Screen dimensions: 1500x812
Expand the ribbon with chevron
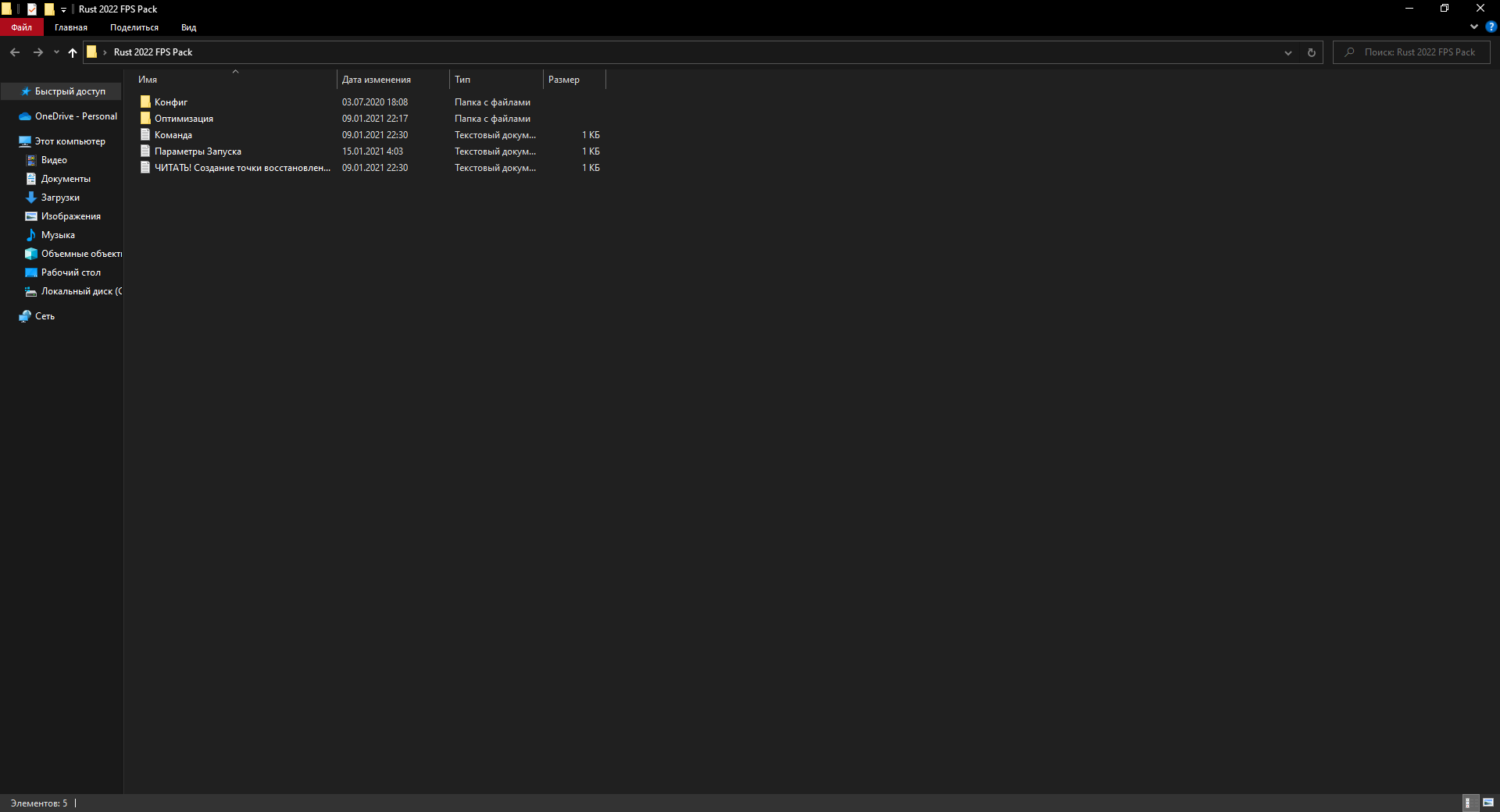tap(1474, 27)
